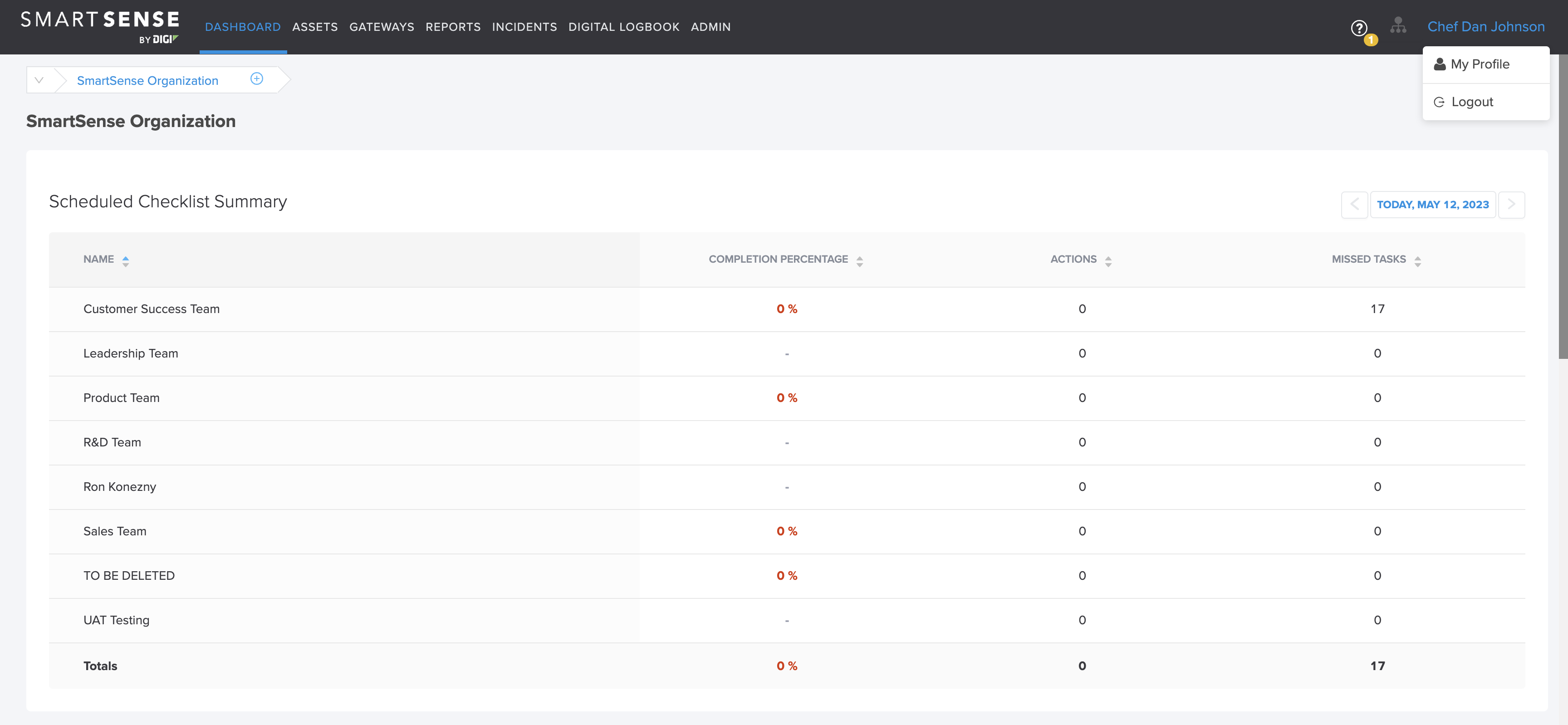Click Customer Success Team's 17 missed tasks
1568x725 pixels.
[x=1377, y=309]
